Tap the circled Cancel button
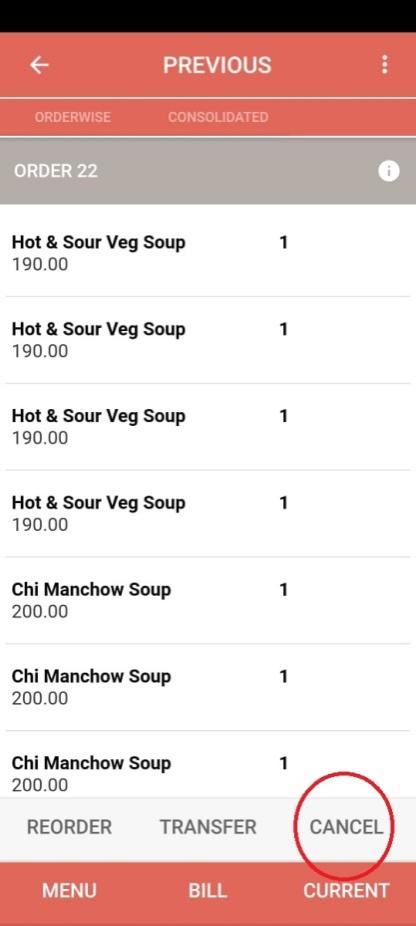The height and width of the screenshot is (926, 416). (346, 827)
